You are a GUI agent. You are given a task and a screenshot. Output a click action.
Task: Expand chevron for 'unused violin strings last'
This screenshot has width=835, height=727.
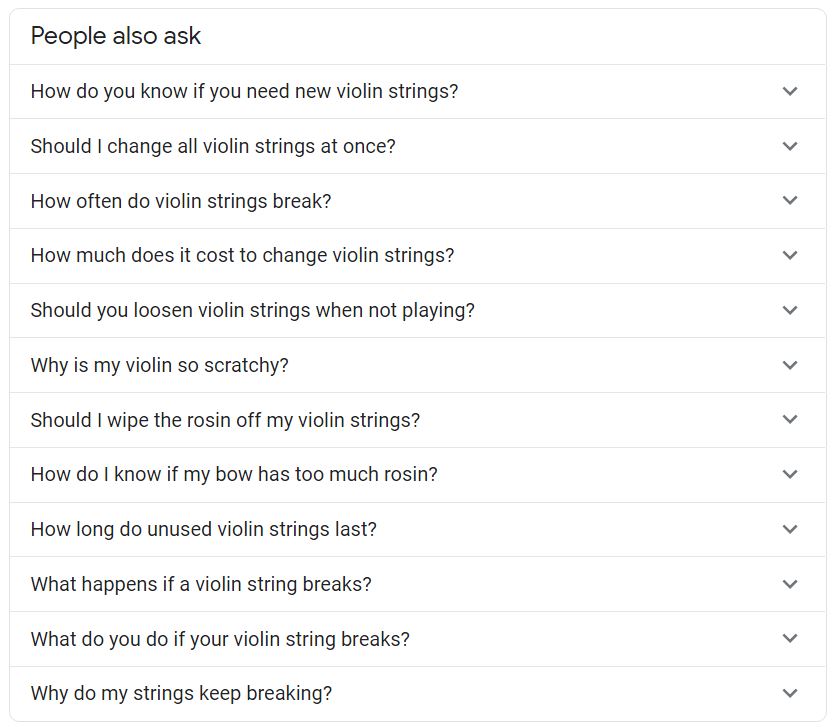click(x=790, y=529)
